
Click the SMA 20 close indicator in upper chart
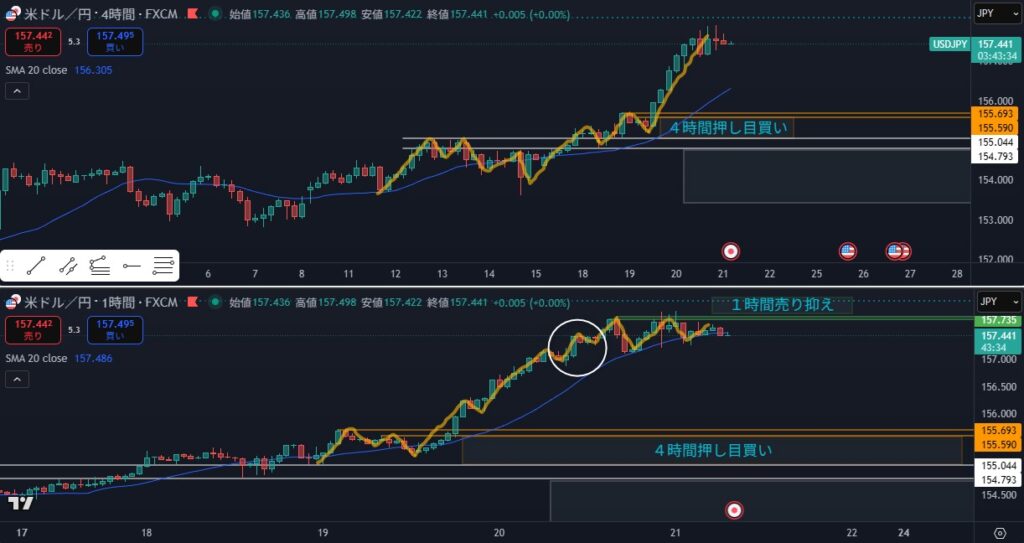coord(37,71)
